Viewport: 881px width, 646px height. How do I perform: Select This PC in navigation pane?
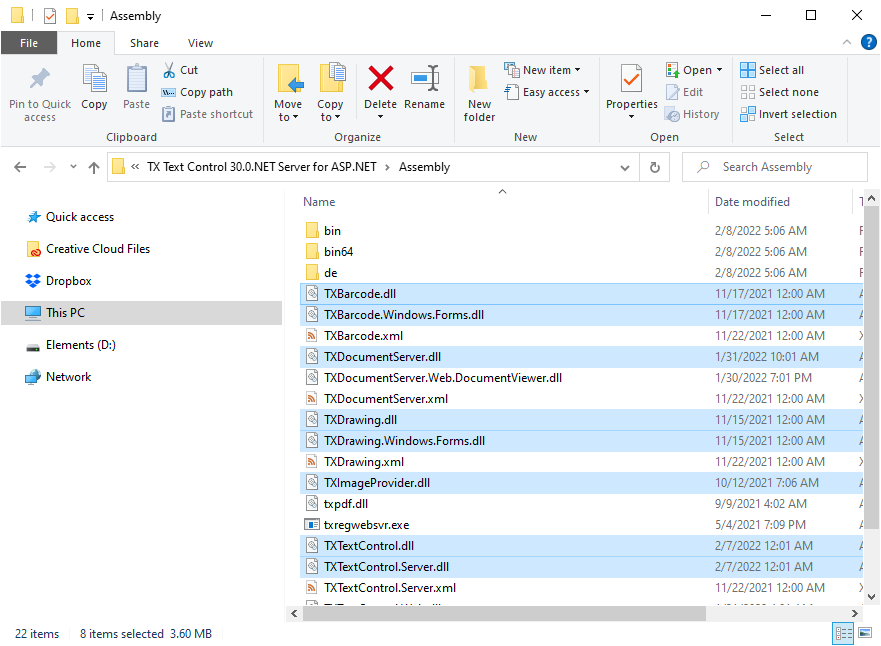click(142, 313)
